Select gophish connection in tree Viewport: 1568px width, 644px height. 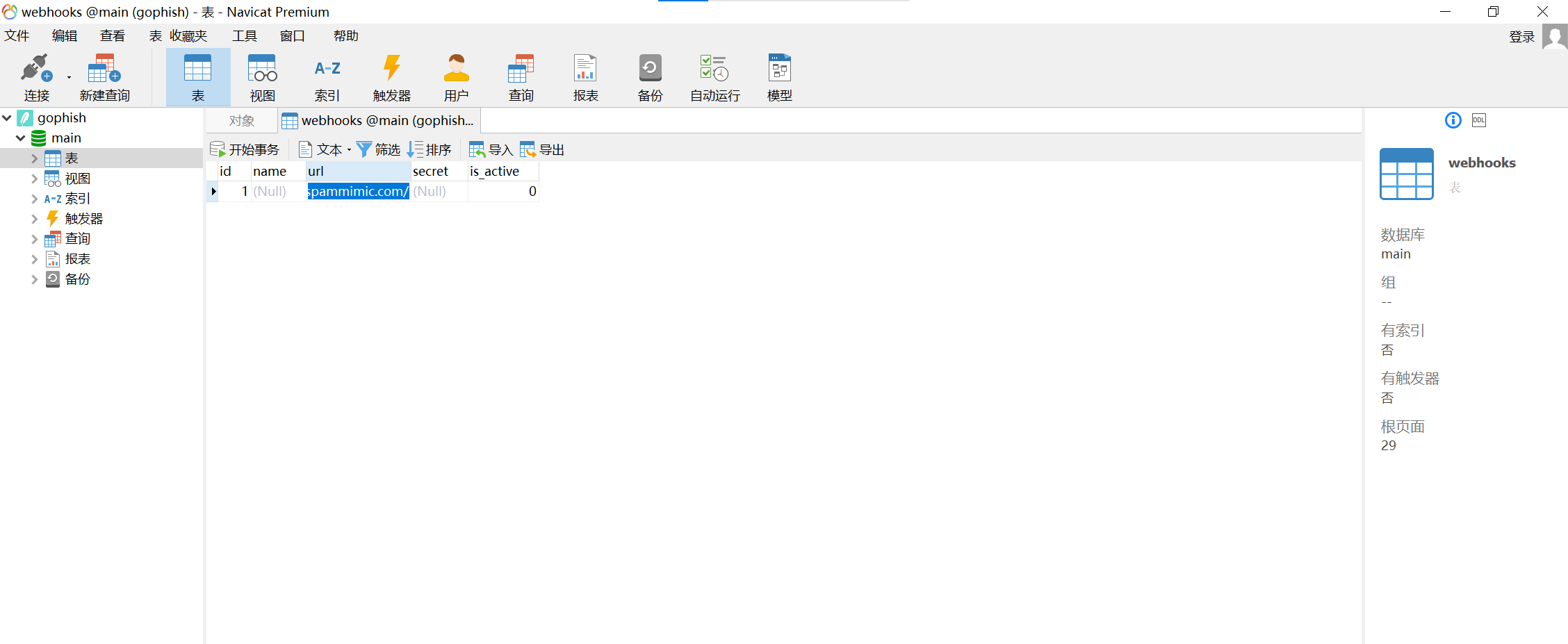point(62,118)
